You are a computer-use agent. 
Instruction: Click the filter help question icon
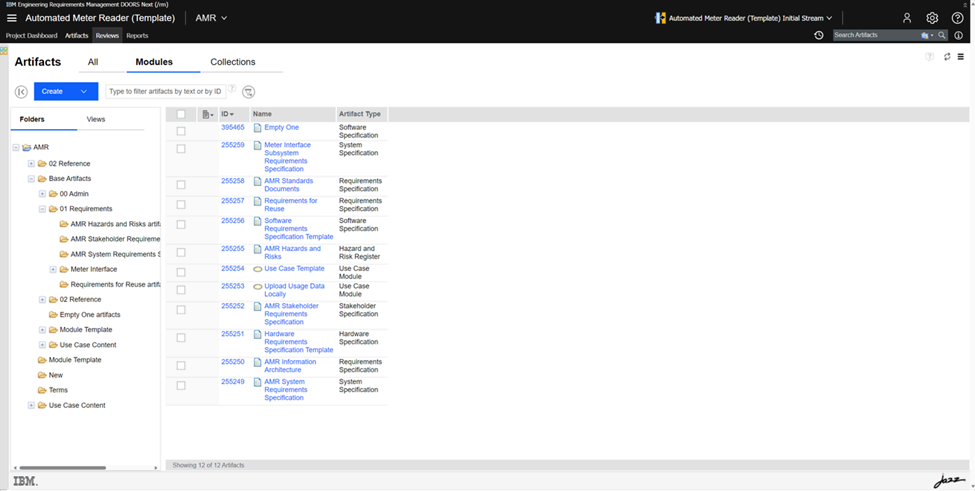[231, 88]
